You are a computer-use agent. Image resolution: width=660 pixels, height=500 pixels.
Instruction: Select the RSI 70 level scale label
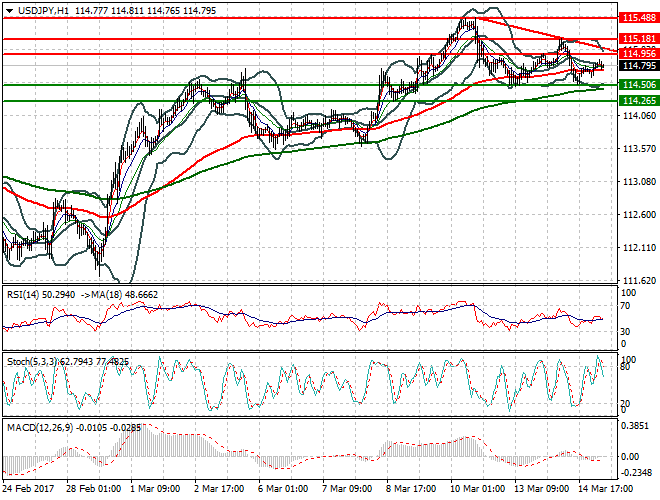coord(626,306)
